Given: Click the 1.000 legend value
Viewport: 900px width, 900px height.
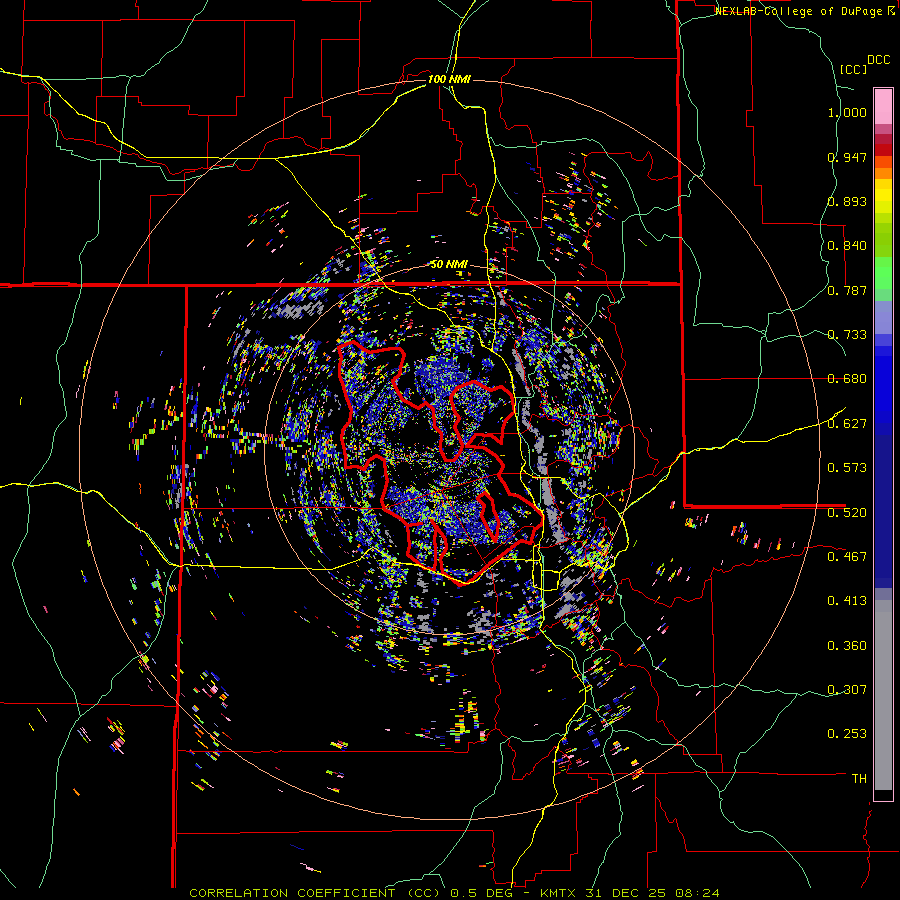Looking at the screenshot, I should coord(847,112).
